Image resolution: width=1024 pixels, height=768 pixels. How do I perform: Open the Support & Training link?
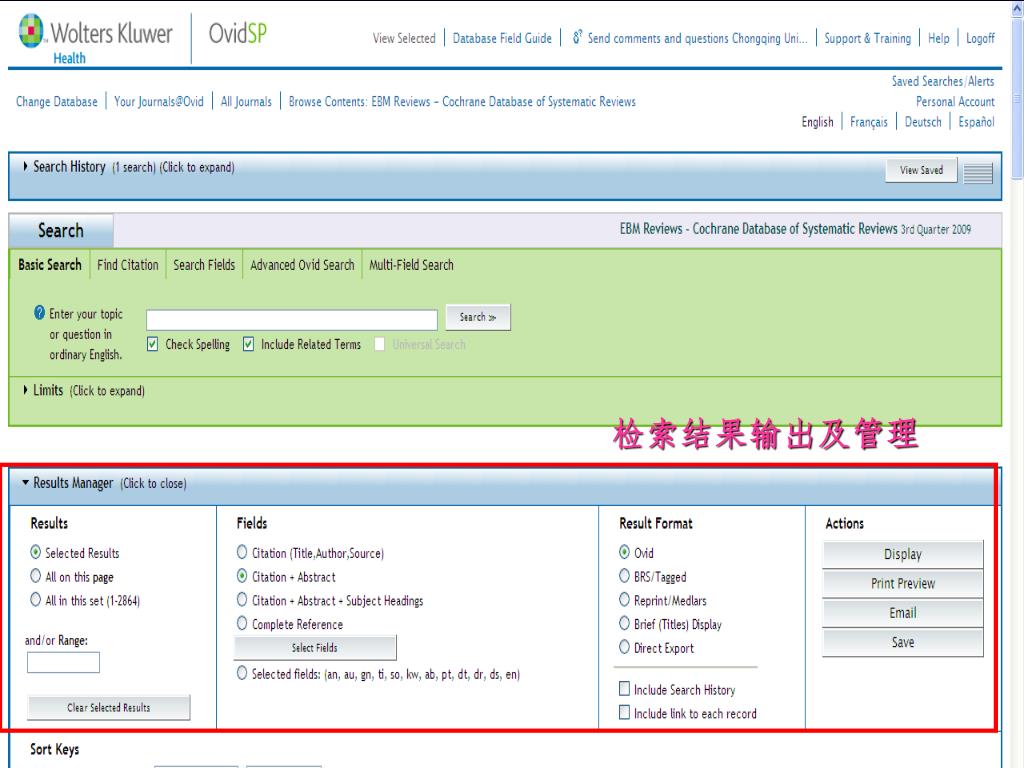[867, 39]
